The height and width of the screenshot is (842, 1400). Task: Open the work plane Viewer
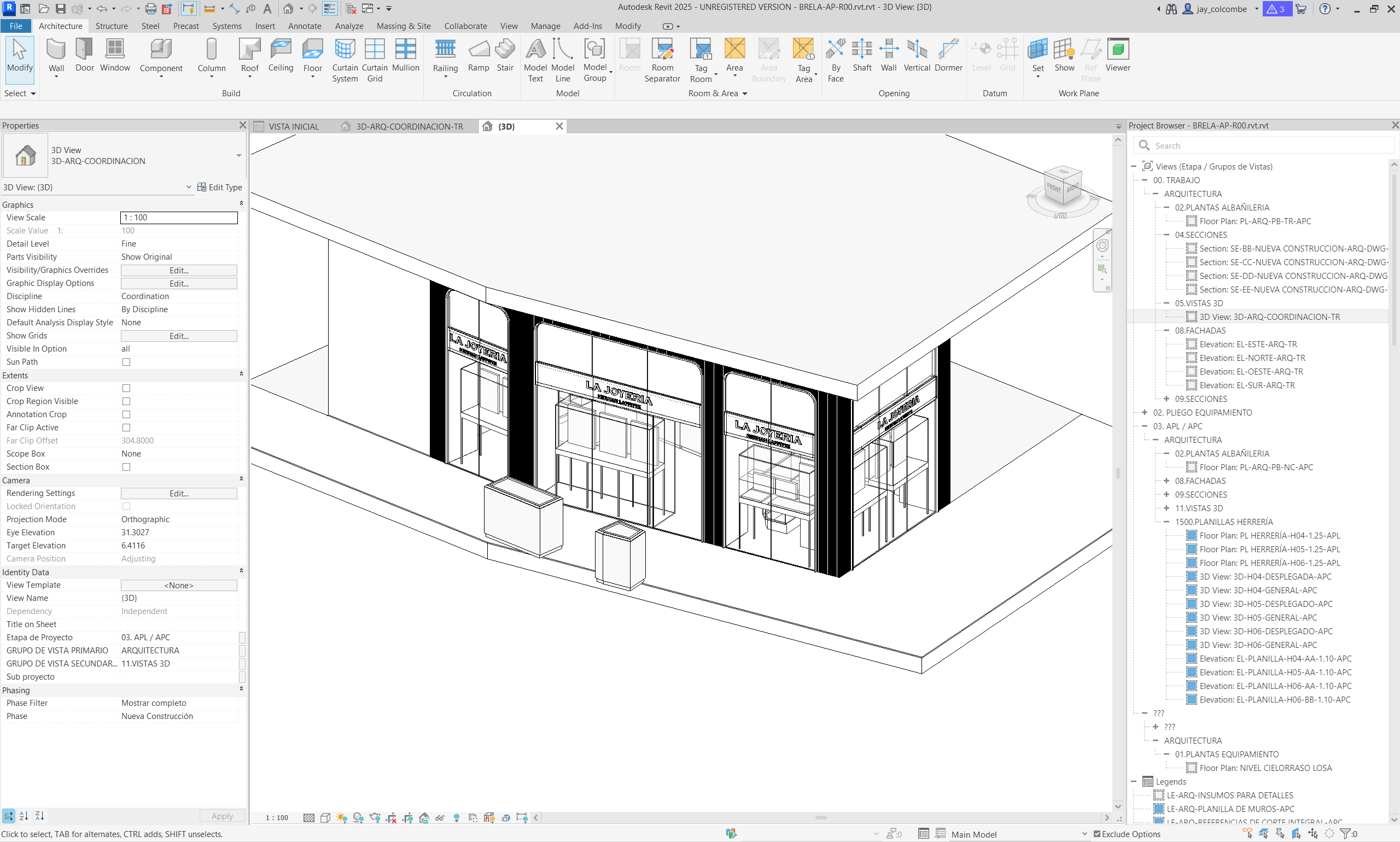point(1117,50)
